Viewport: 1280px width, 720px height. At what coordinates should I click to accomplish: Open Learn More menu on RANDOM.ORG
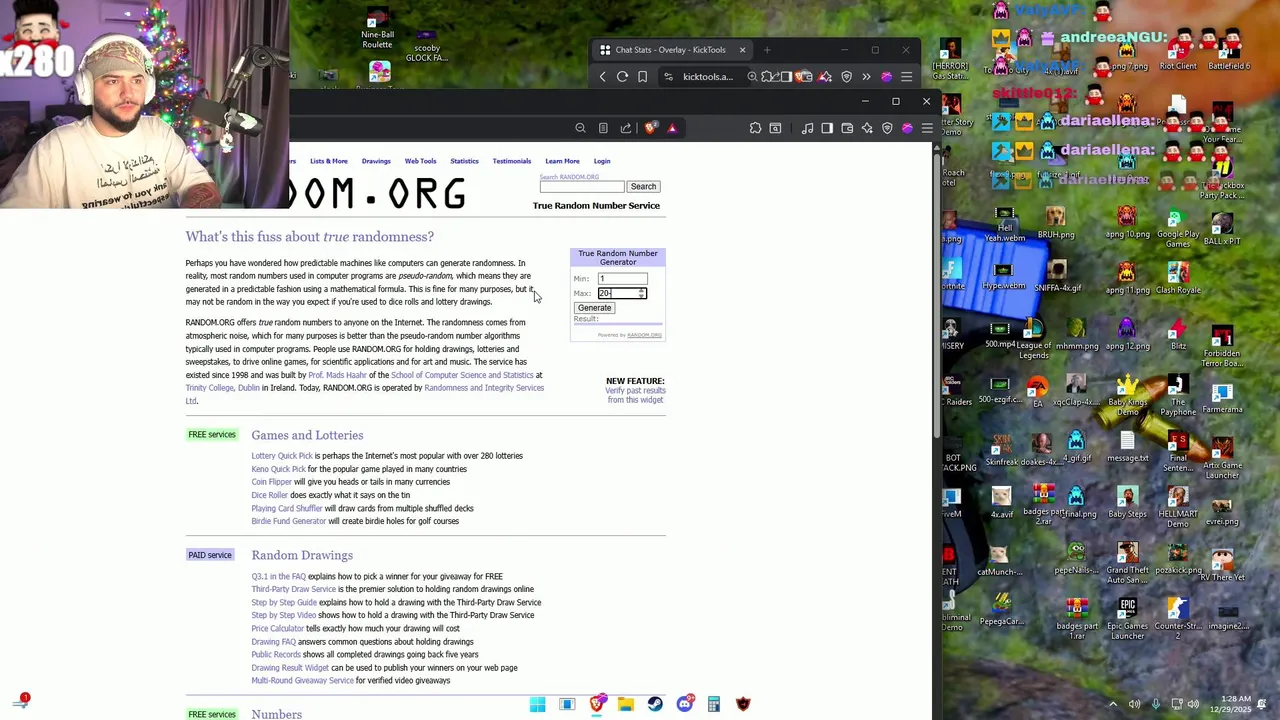pyautogui.click(x=562, y=161)
